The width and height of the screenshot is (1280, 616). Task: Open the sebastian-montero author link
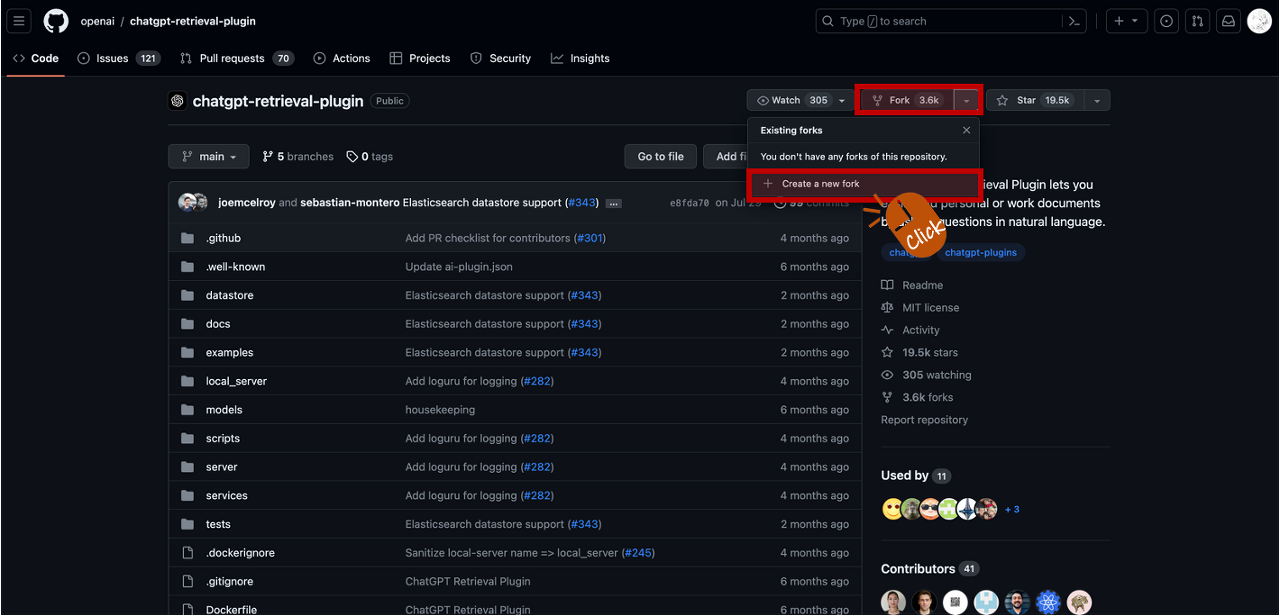pos(349,202)
